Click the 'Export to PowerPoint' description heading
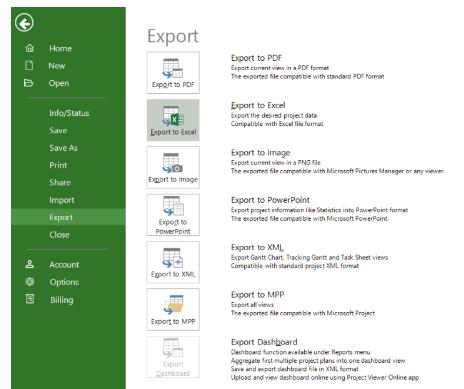This screenshot has height=389, width=464. point(270,200)
